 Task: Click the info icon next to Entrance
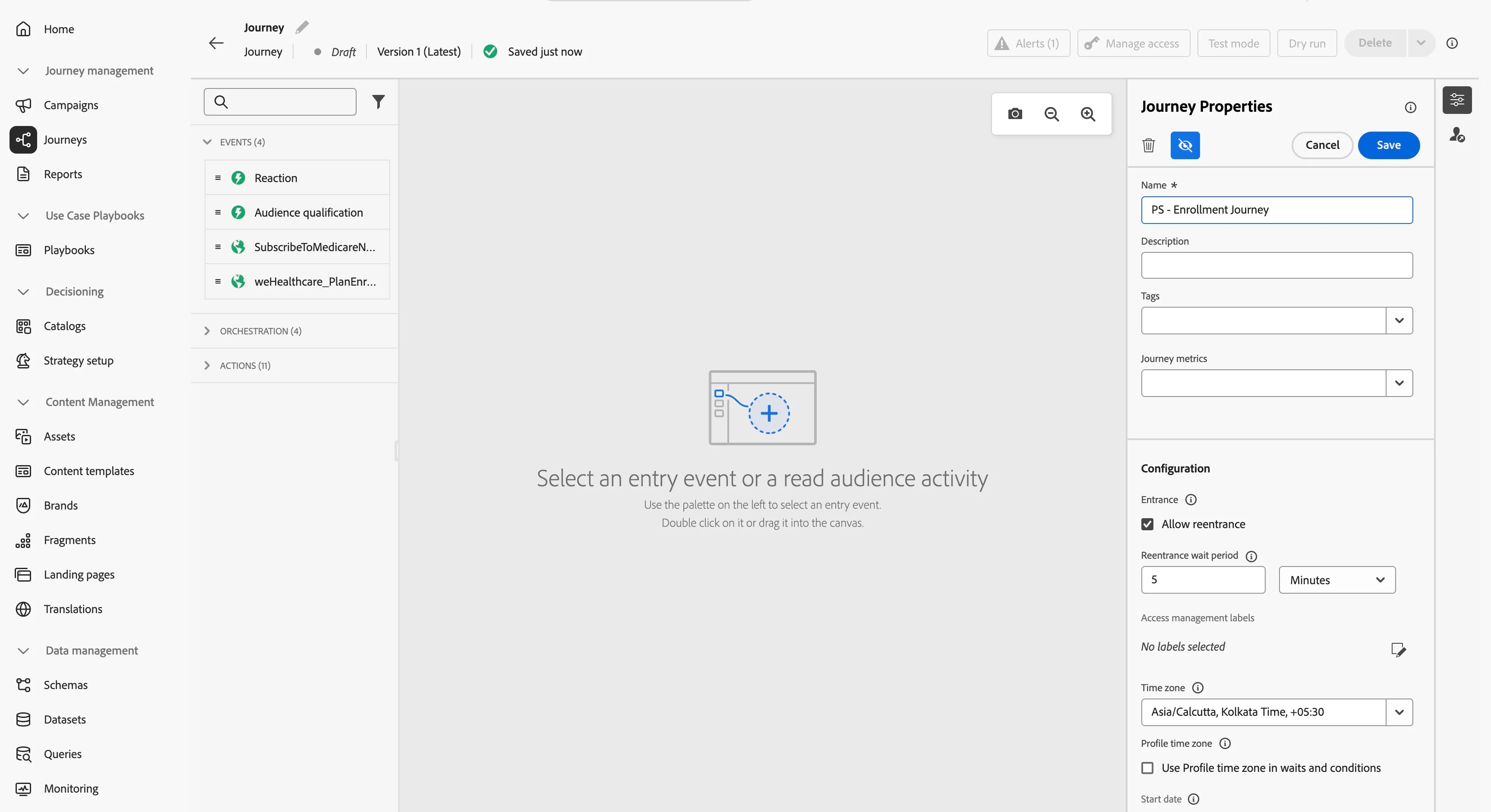[1191, 500]
